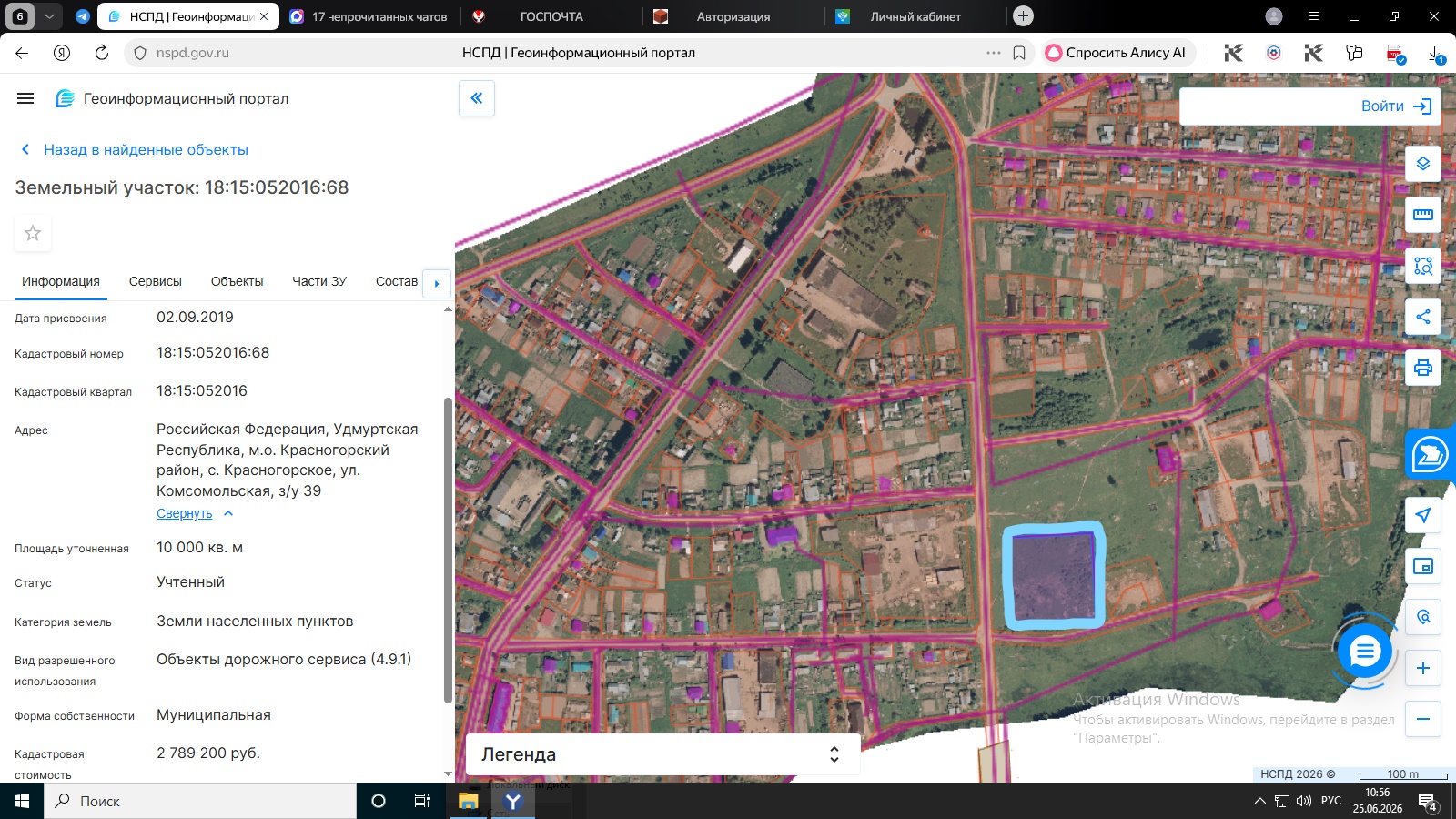
Task: Open the 17 непрочитанных чатов tab
Action: coord(370,16)
